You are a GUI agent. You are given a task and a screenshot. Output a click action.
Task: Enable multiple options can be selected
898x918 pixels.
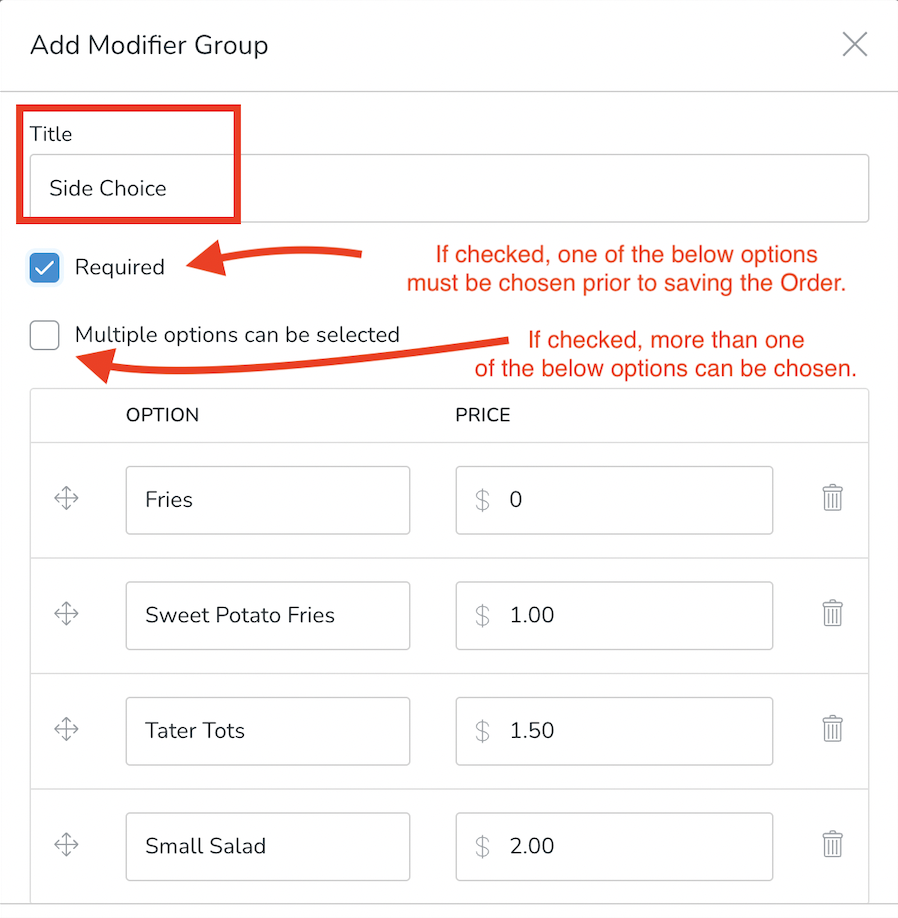point(44,336)
